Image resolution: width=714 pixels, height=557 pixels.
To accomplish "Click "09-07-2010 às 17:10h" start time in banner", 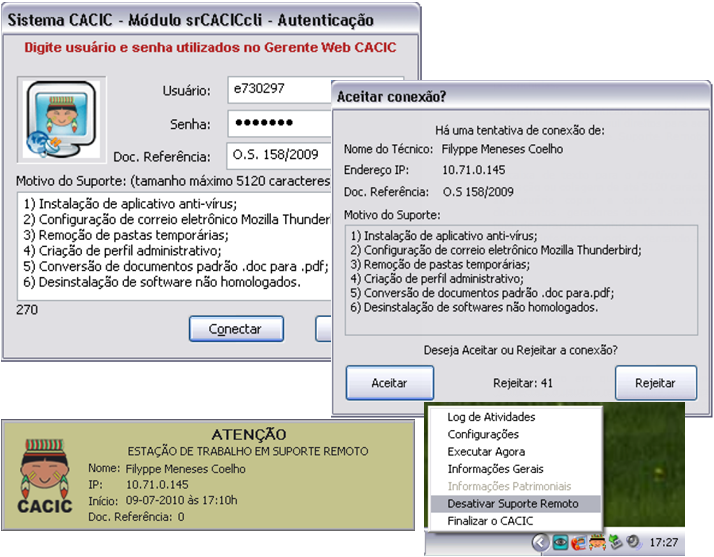I will (x=182, y=500).
